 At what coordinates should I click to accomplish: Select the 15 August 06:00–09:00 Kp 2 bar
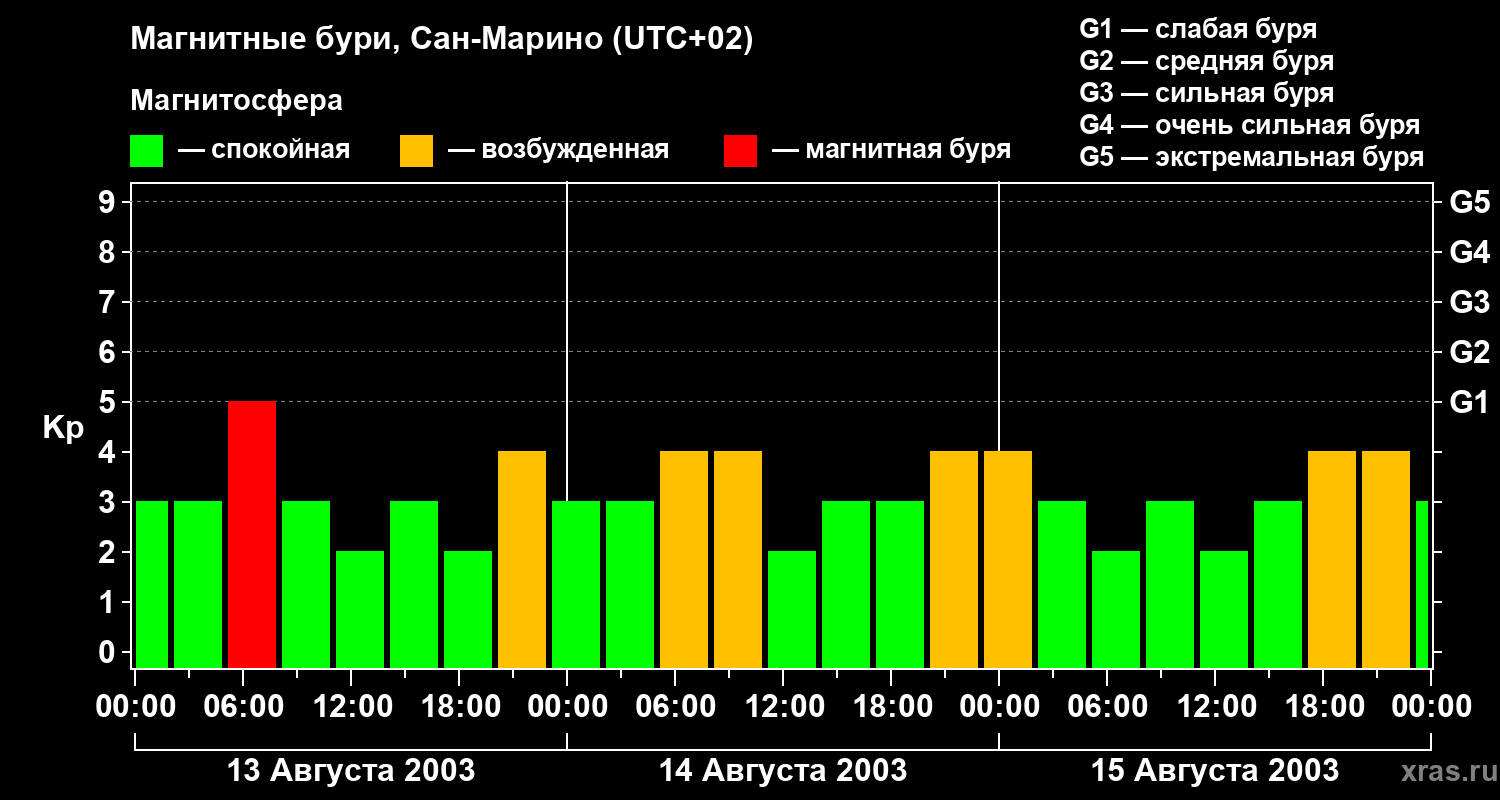pos(1116,610)
